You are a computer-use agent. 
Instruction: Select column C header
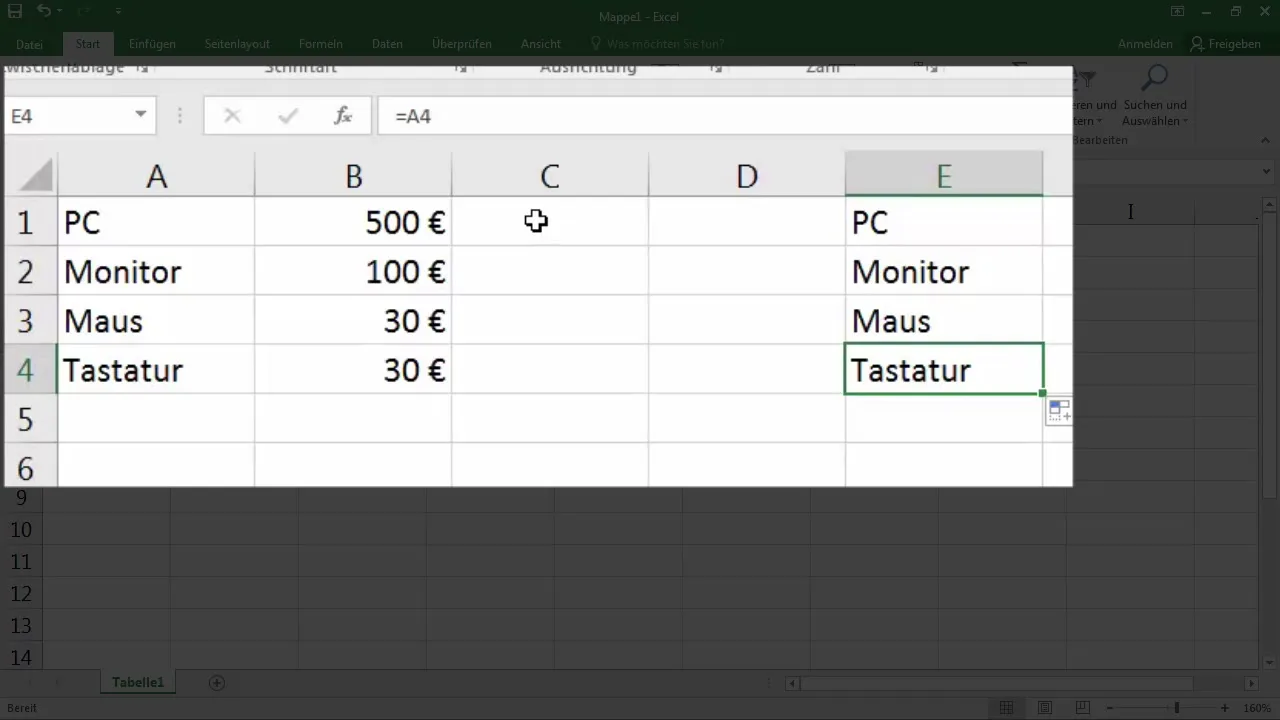click(x=550, y=176)
